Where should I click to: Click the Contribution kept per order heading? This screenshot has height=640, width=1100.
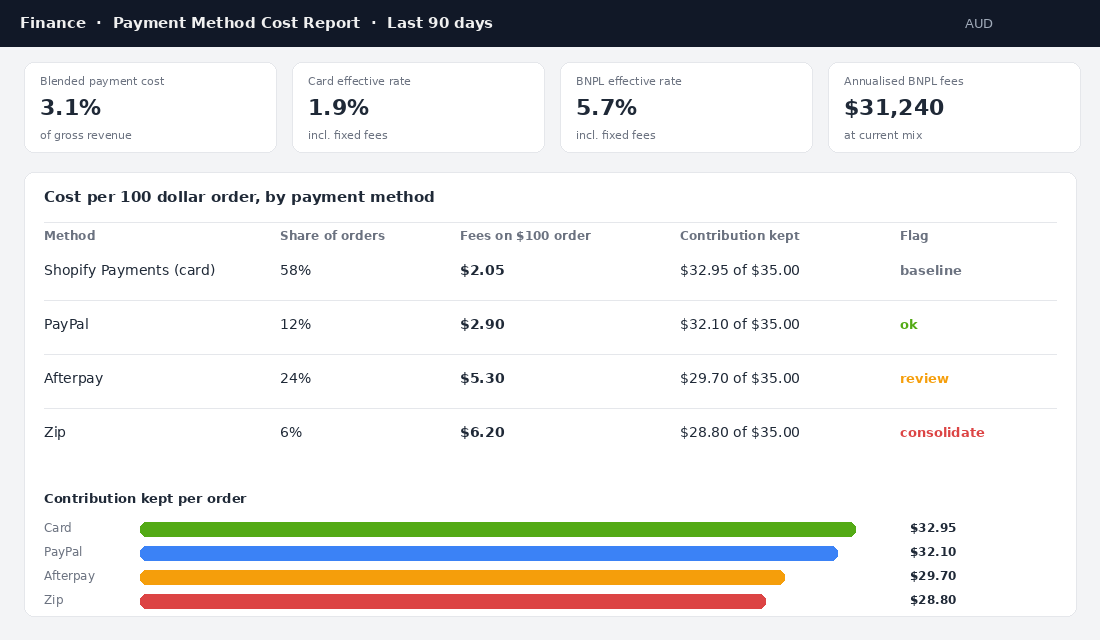(x=145, y=499)
